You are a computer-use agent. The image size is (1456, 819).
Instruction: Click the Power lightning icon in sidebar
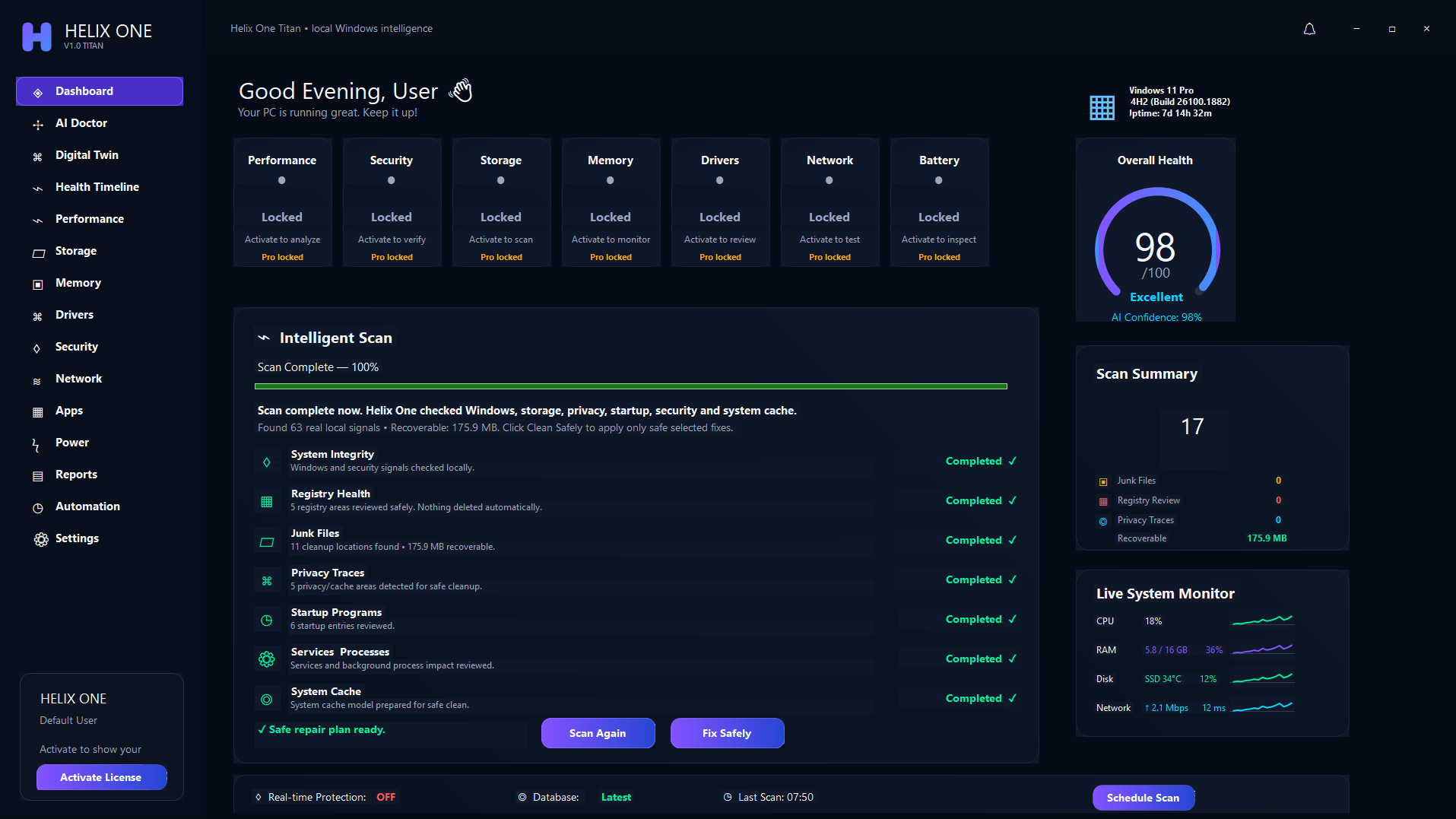pyautogui.click(x=36, y=444)
